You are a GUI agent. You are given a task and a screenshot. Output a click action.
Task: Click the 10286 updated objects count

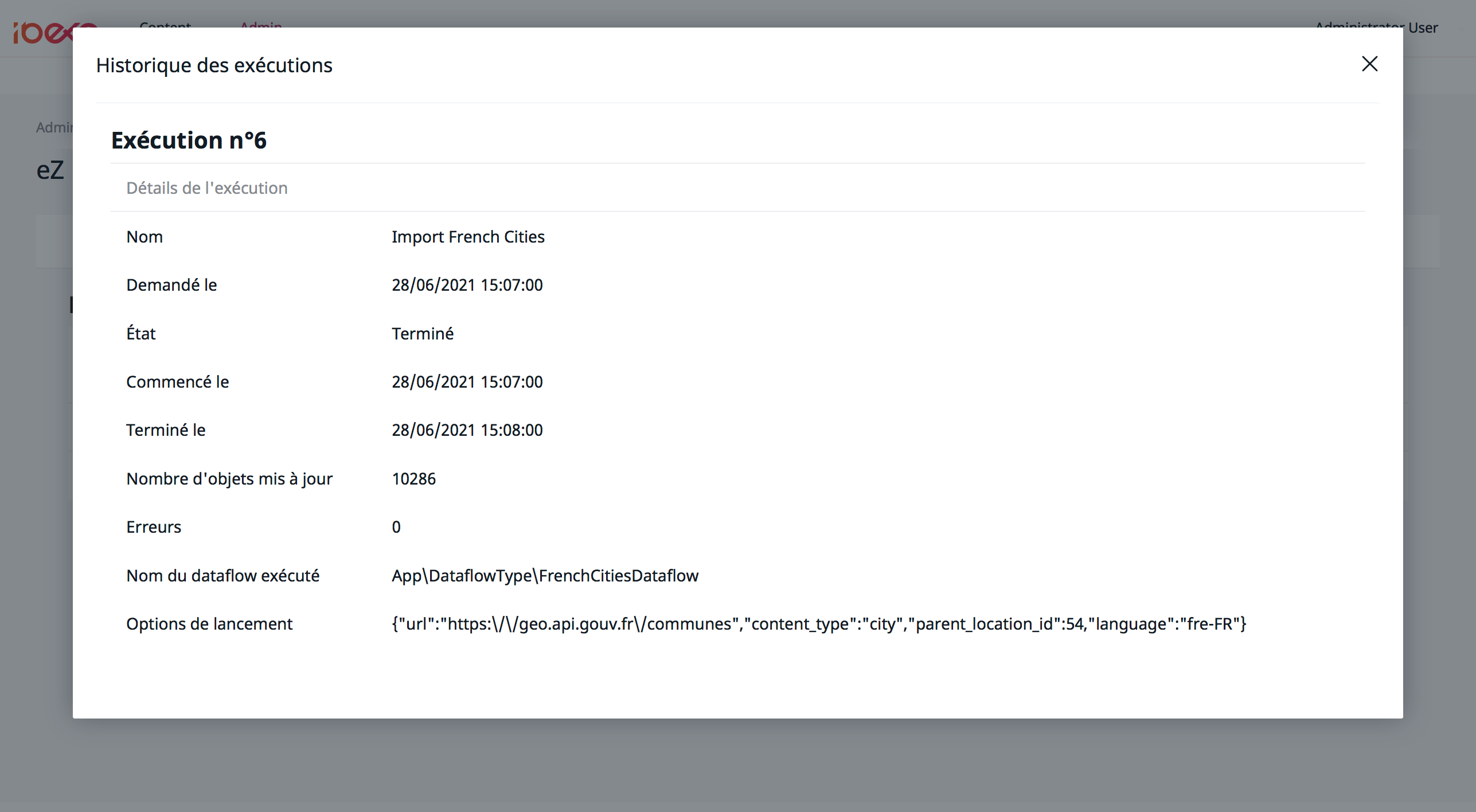pyautogui.click(x=413, y=479)
